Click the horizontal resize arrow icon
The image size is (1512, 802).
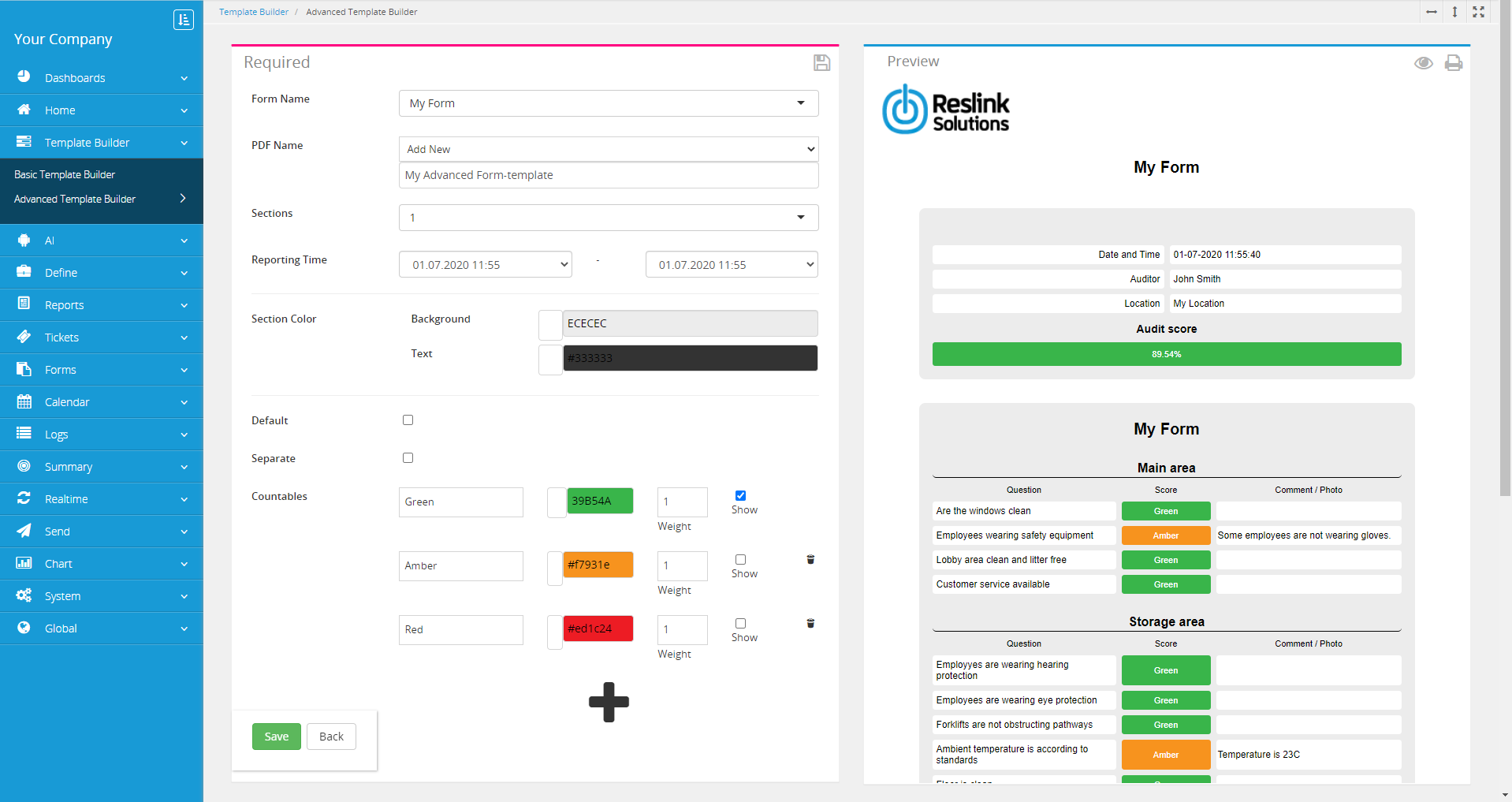1432,12
